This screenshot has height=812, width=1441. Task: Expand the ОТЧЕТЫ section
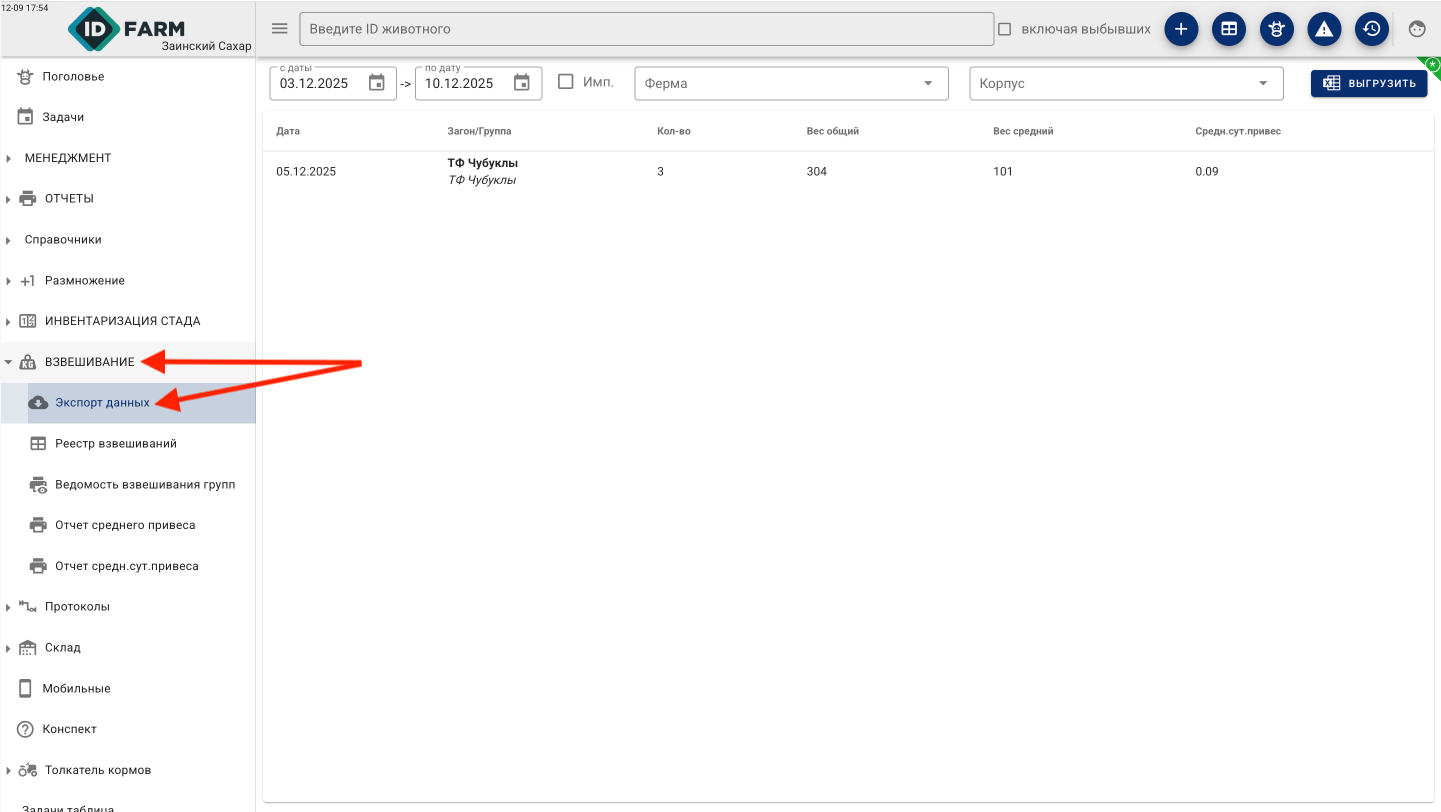point(128,199)
